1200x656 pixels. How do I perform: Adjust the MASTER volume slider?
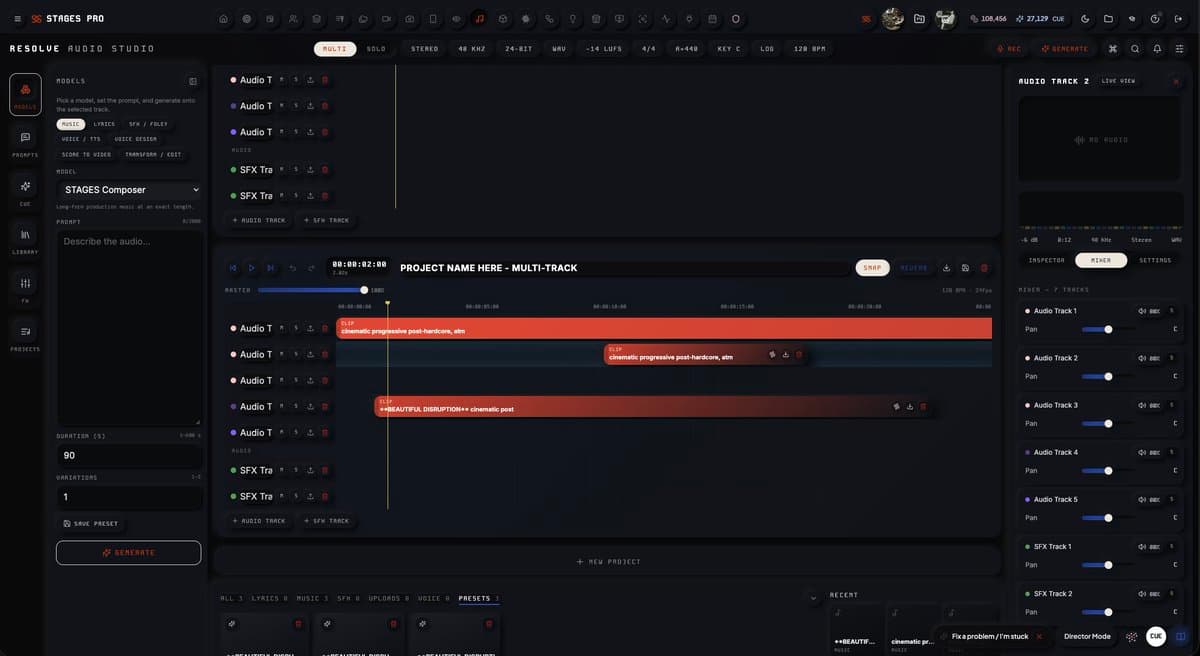pyautogui.click(x=311, y=290)
